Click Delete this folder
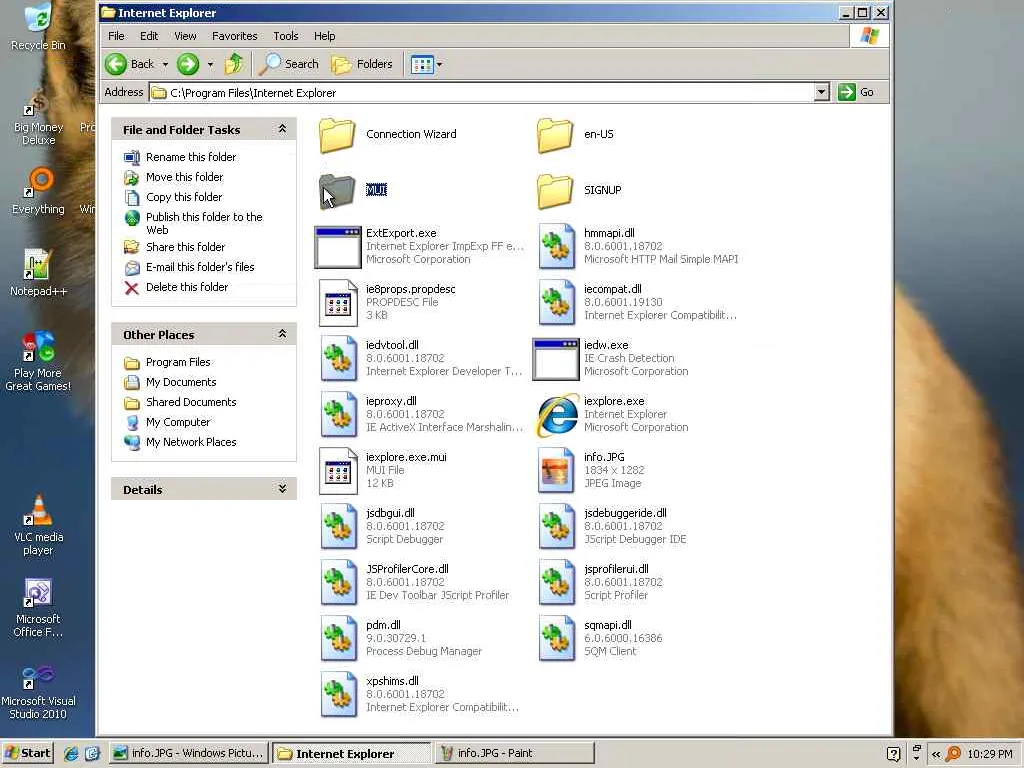Image resolution: width=1024 pixels, height=768 pixels. [187, 287]
